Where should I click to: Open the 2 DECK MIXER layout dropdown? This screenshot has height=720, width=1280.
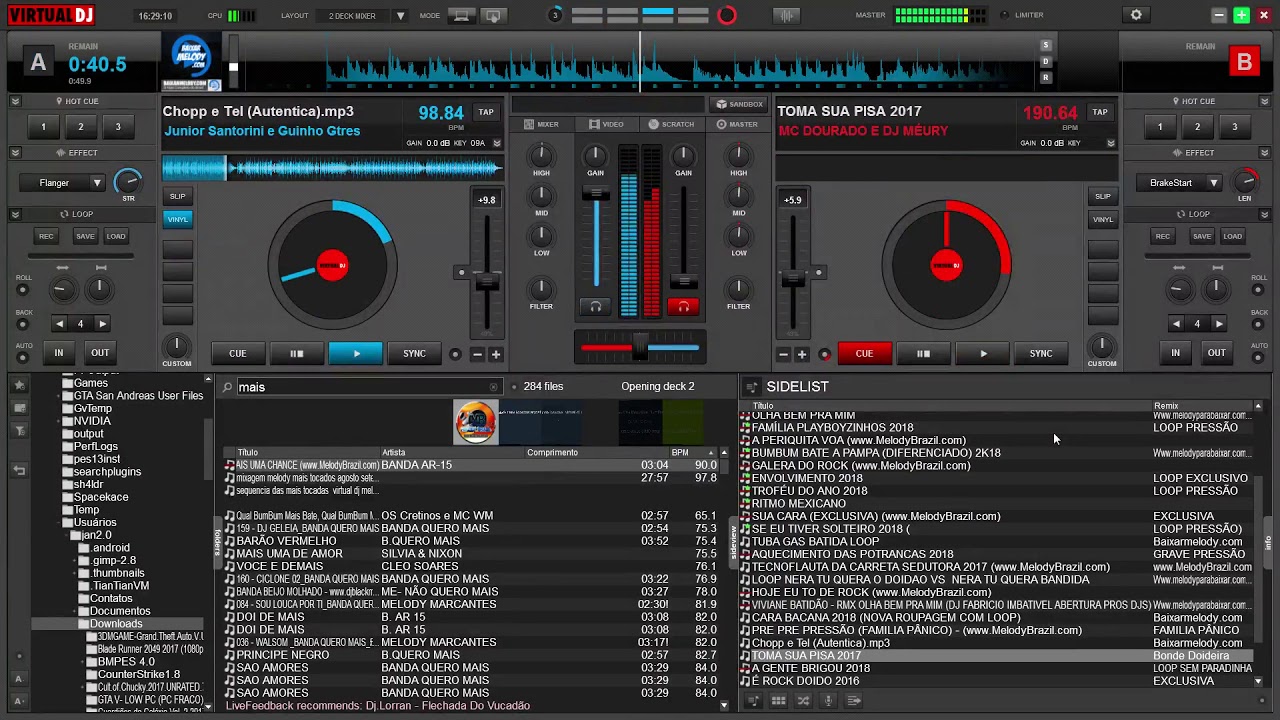click(x=400, y=16)
